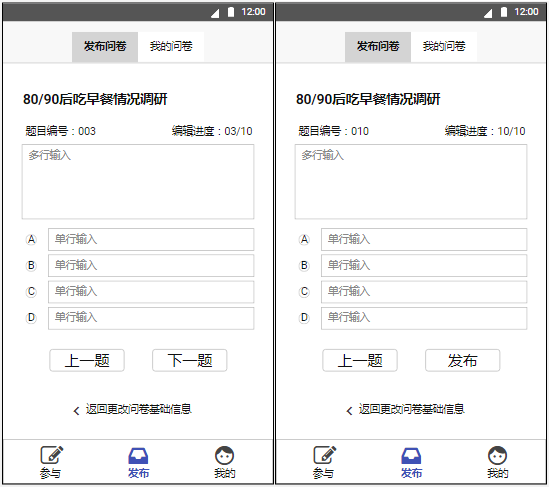Click option A 单行输入 field in question 010

click(424, 240)
